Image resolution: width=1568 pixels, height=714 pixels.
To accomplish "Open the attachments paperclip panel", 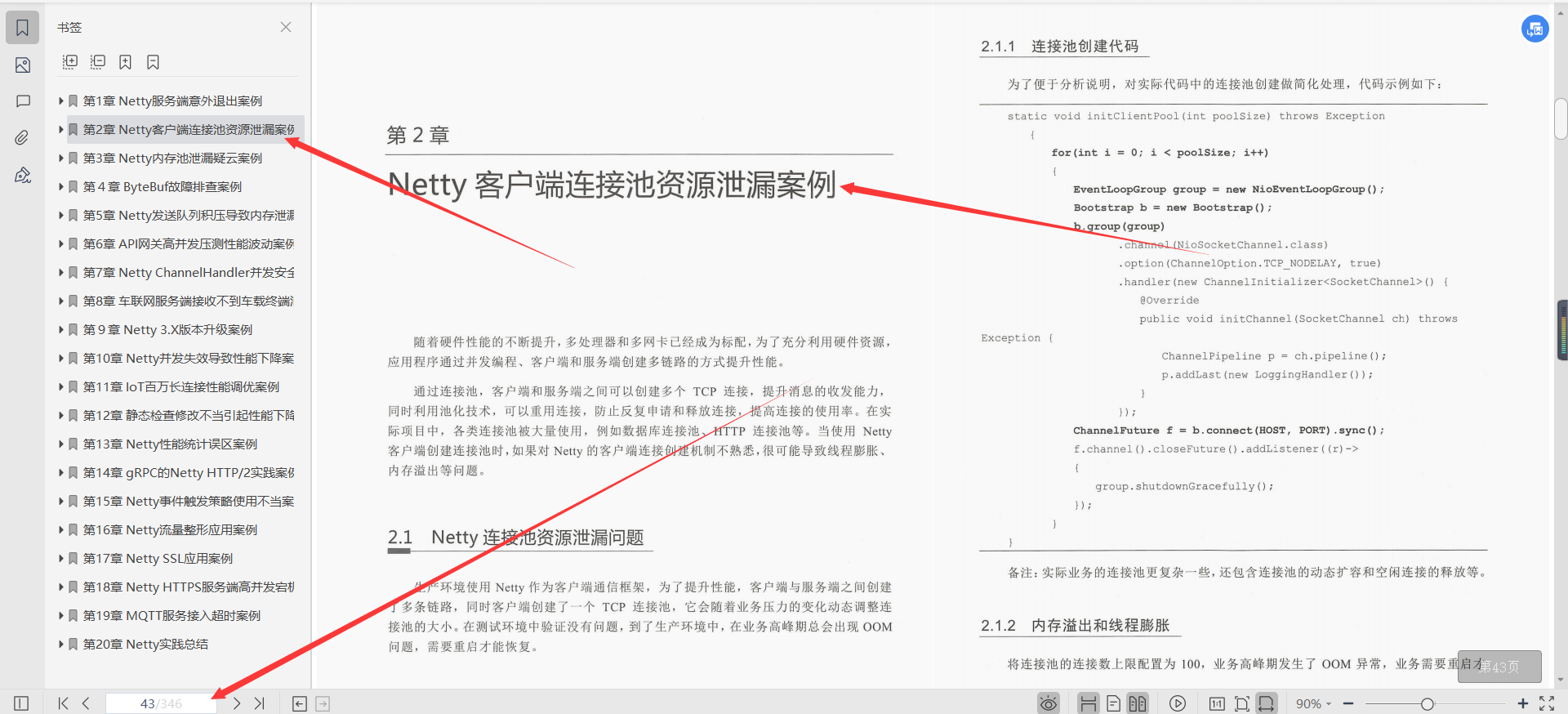I will [22, 138].
